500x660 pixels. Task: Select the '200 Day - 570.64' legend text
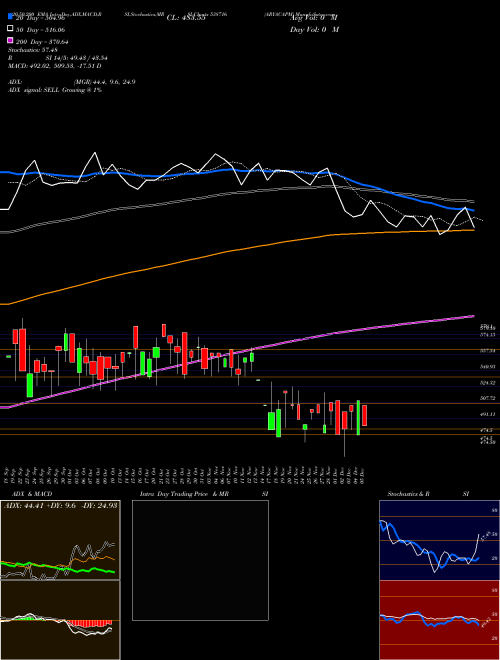pos(42,41)
